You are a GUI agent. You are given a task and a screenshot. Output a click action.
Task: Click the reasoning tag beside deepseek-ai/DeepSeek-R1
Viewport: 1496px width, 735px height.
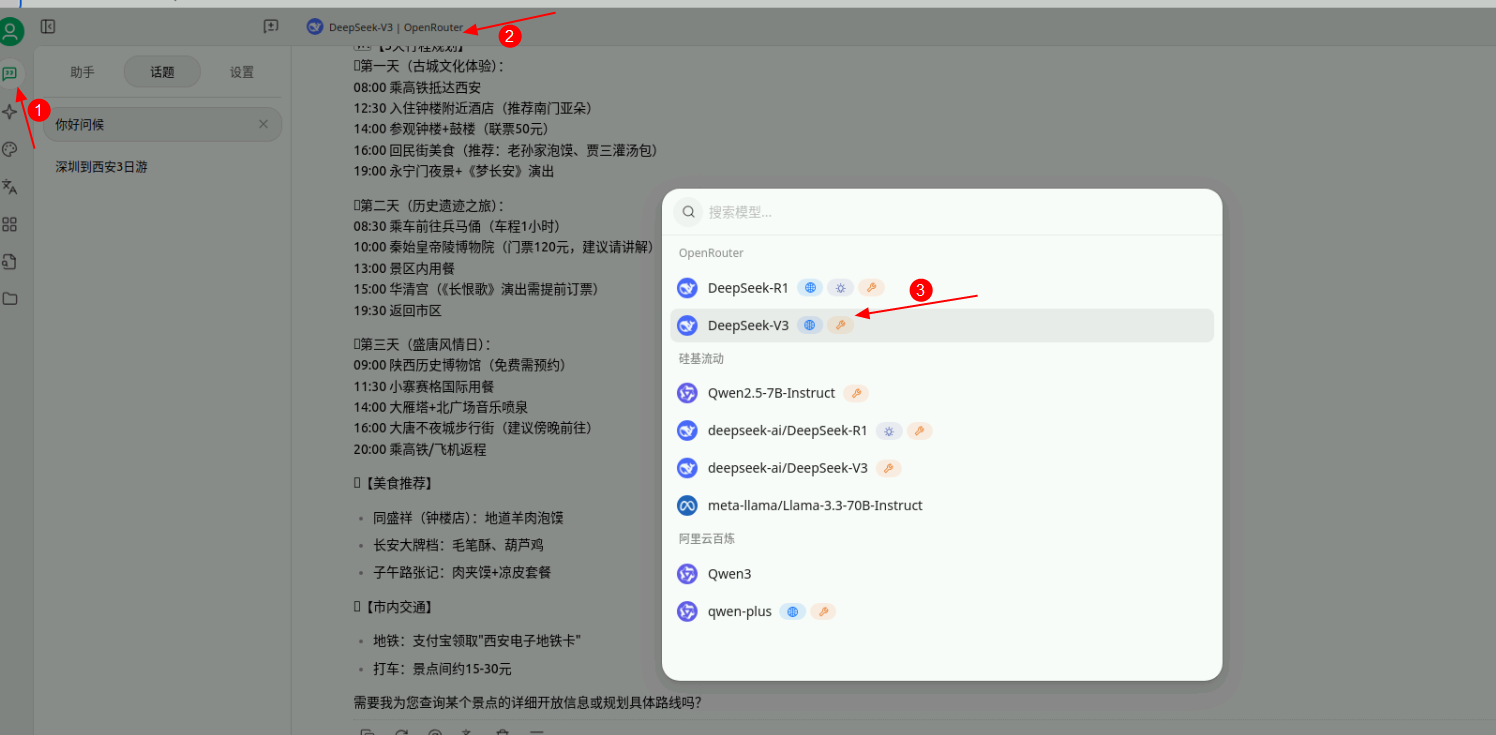(889, 431)
